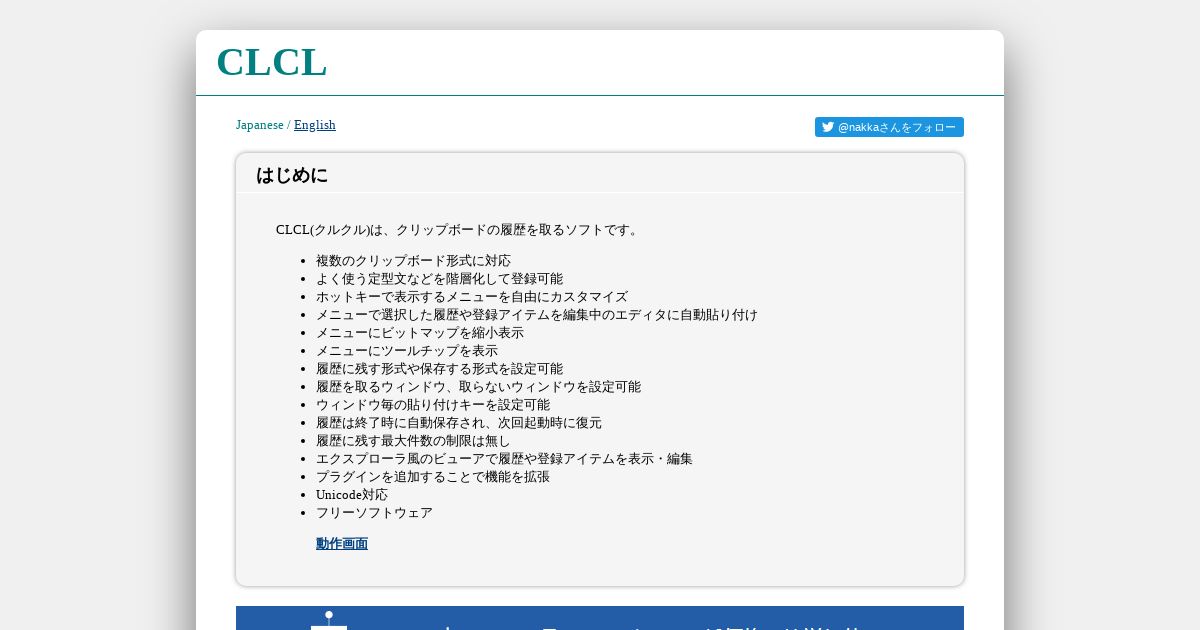Click item プラグインを追加することで機能を拡張
Image resolution: width=1200 pixels, height=630 pixels.
tap(433, 477)
